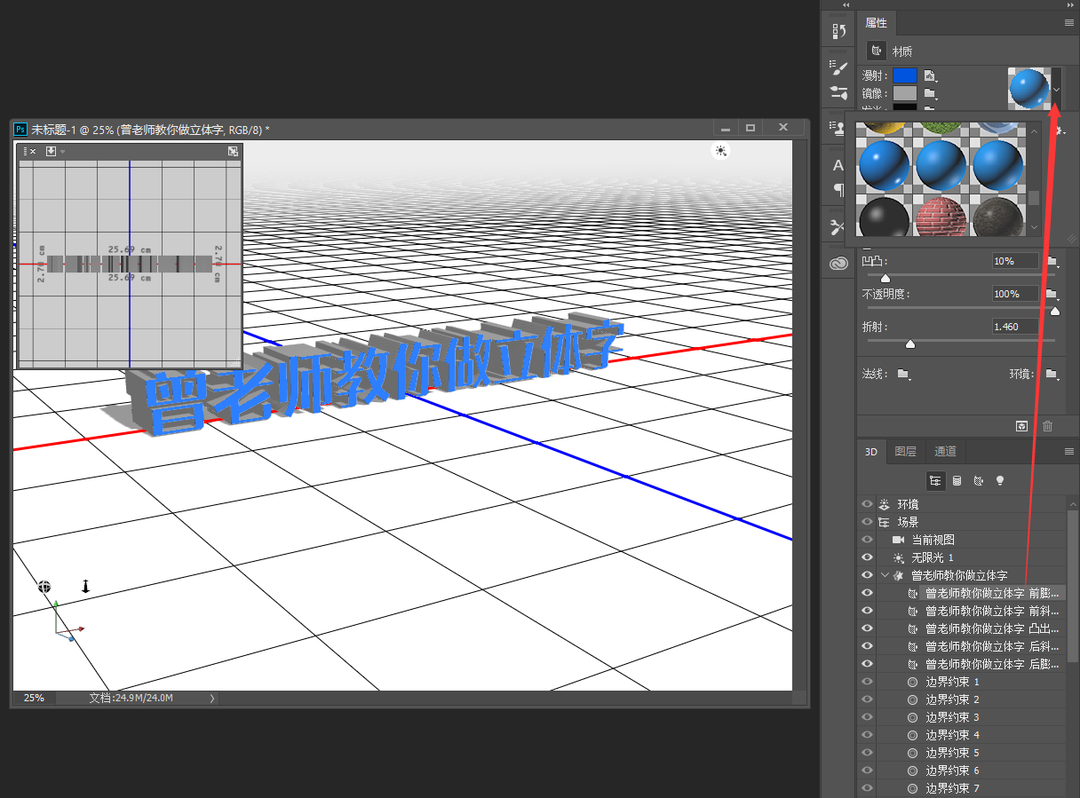
Task: Switch to the 图层 layers tab
Action: coord(905,452)
